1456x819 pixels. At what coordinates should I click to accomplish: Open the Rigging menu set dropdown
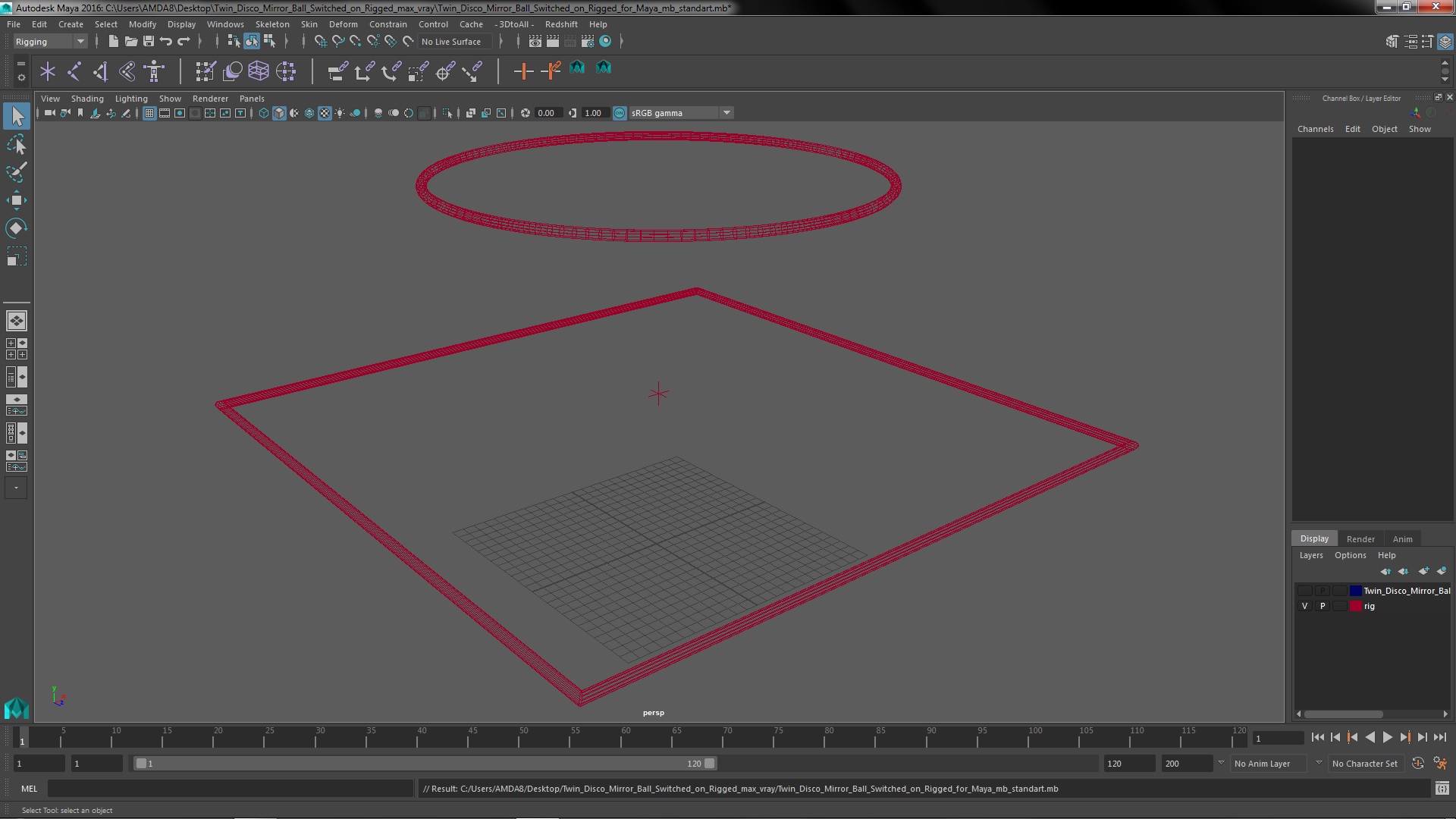click(x=49, y=42)
